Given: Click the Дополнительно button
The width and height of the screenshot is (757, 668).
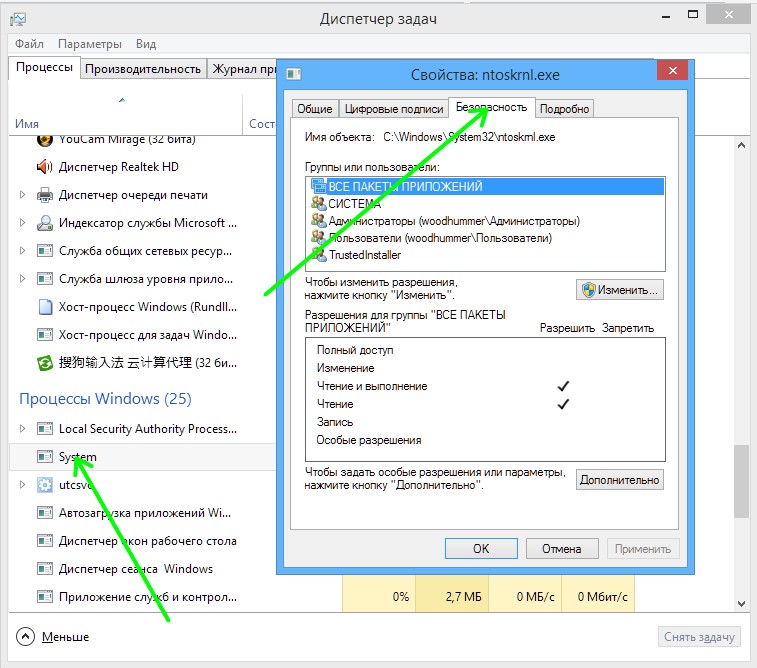Looking at the screenshot, I should [620, 480].
